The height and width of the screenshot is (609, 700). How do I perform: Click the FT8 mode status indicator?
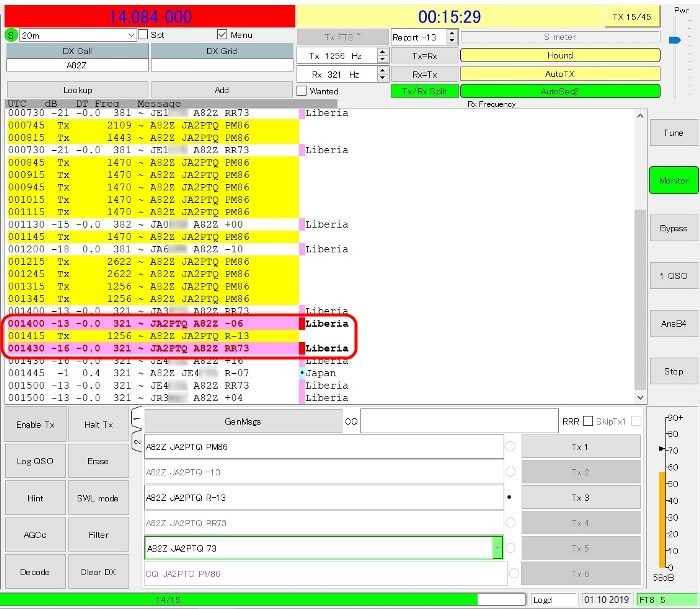point(667,600)
